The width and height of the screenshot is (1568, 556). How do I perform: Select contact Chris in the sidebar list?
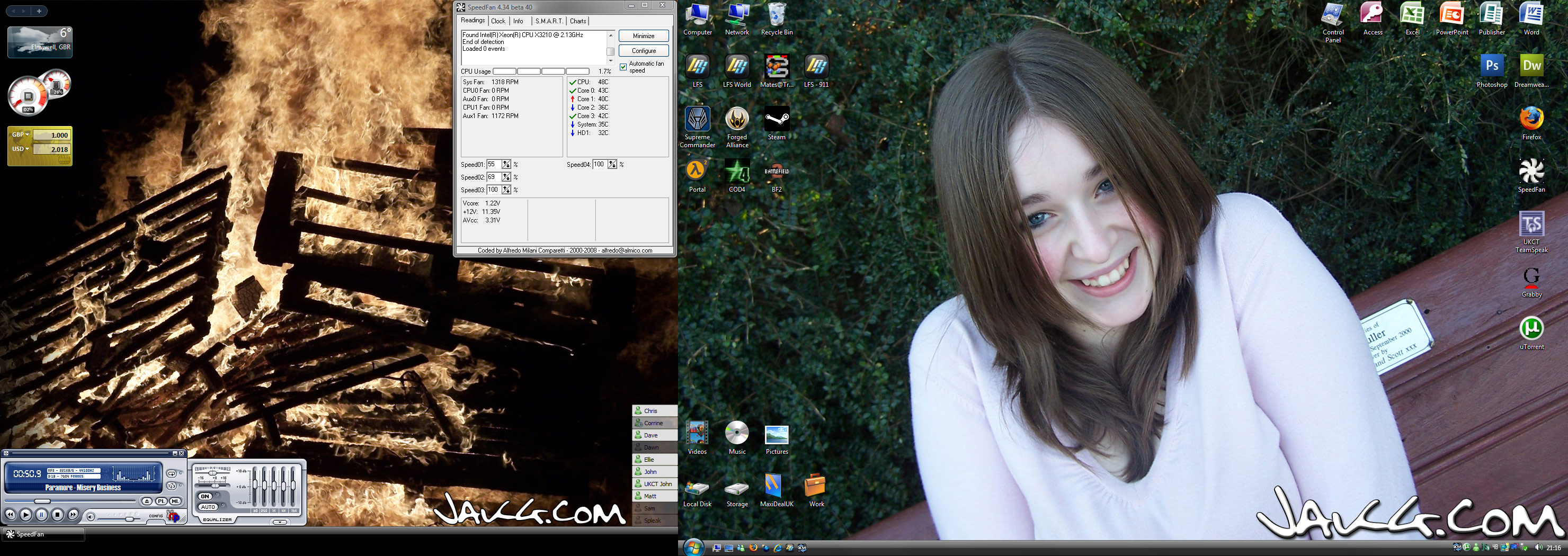pos(655,410)
